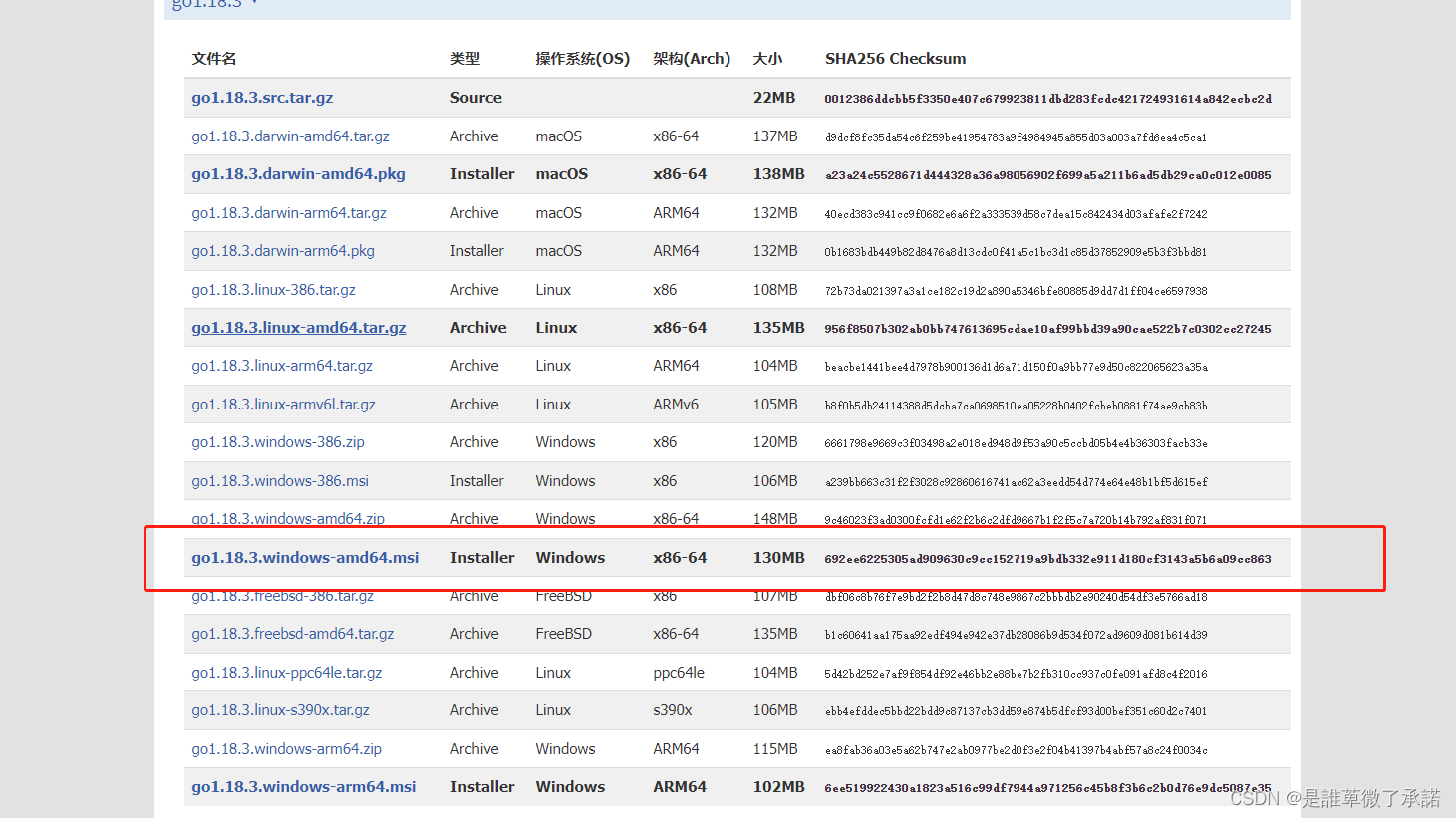
Task: Select the checksum starting with 956f8507b302
Action: click(x=1048, y=329)
